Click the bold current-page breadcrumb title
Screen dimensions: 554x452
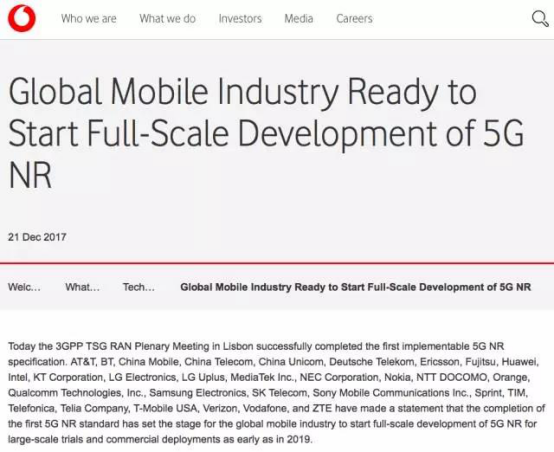pos(356,287)
